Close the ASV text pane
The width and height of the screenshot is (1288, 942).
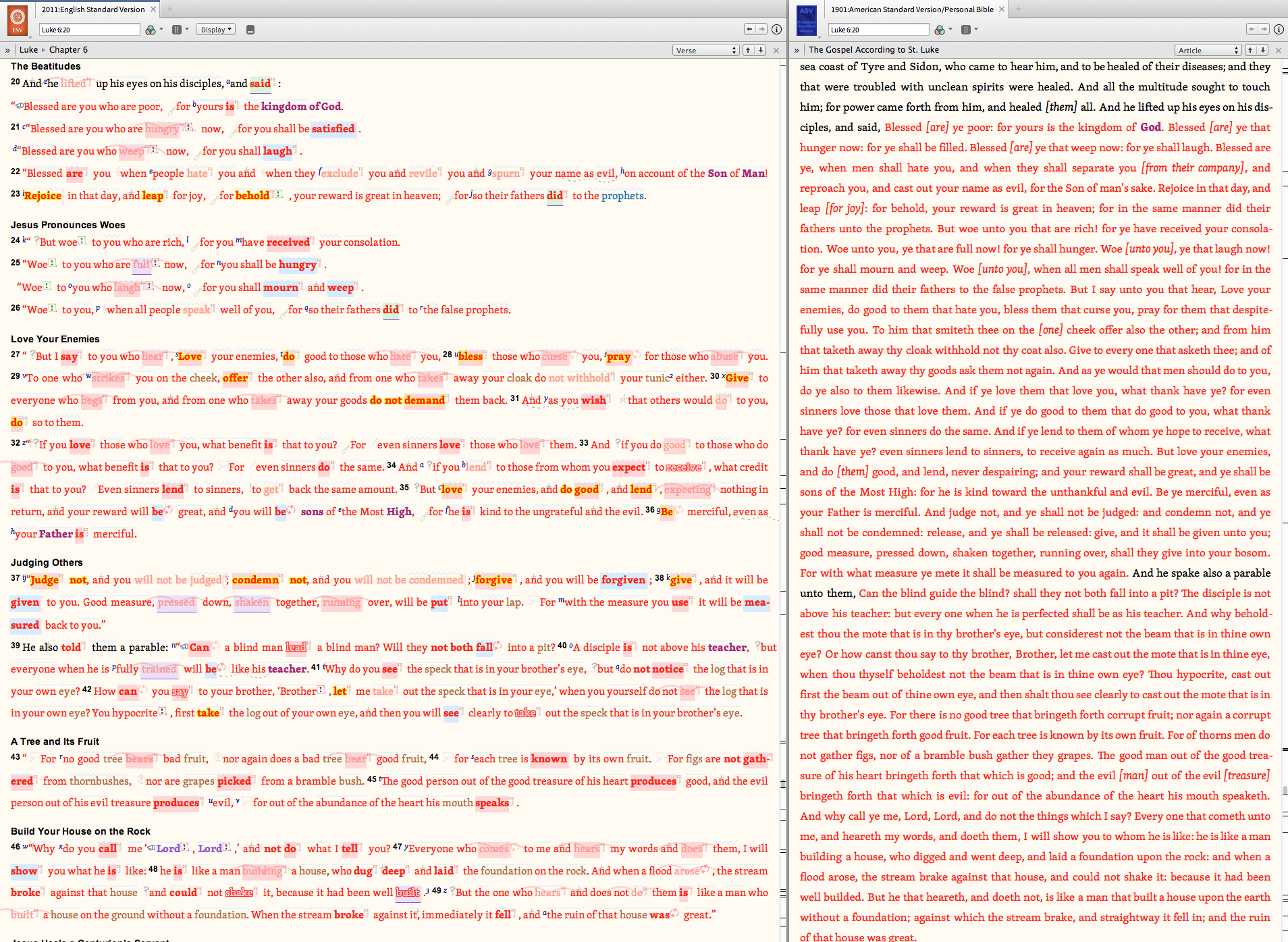coord(1279,50)
